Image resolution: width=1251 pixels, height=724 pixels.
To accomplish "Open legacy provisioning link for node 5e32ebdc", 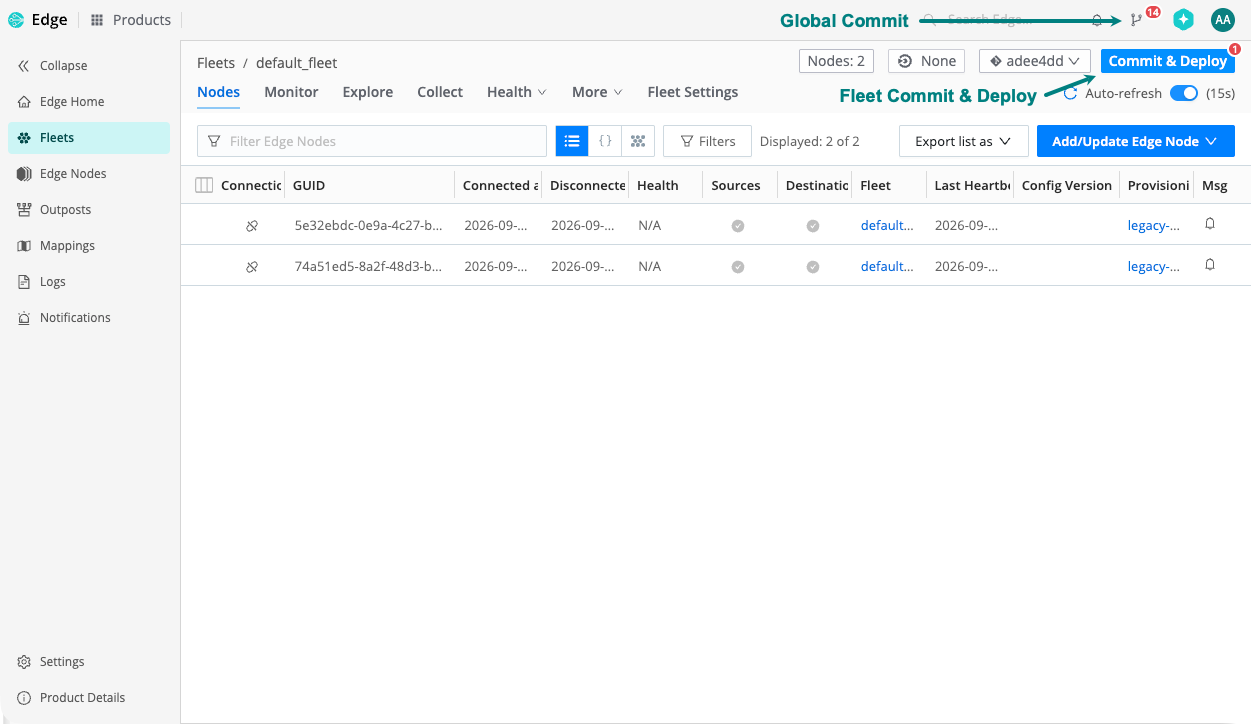I will click(1154, 226).
